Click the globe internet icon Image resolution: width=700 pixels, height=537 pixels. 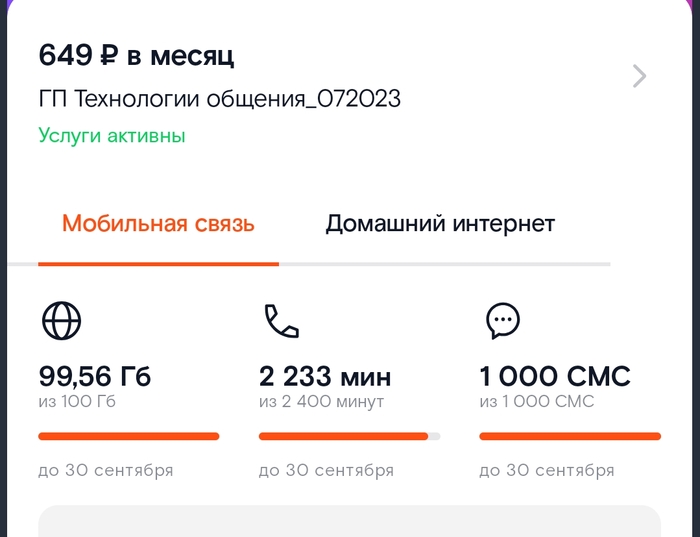(x=61, y=320)
